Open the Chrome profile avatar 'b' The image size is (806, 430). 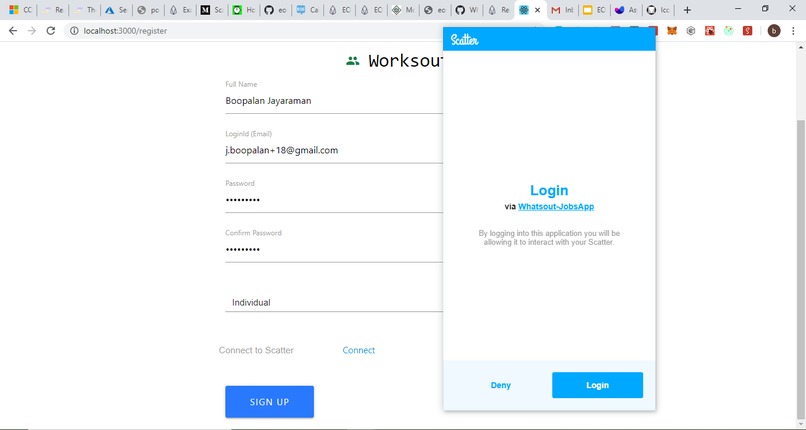pyautogui.click(x=774, y=31)
